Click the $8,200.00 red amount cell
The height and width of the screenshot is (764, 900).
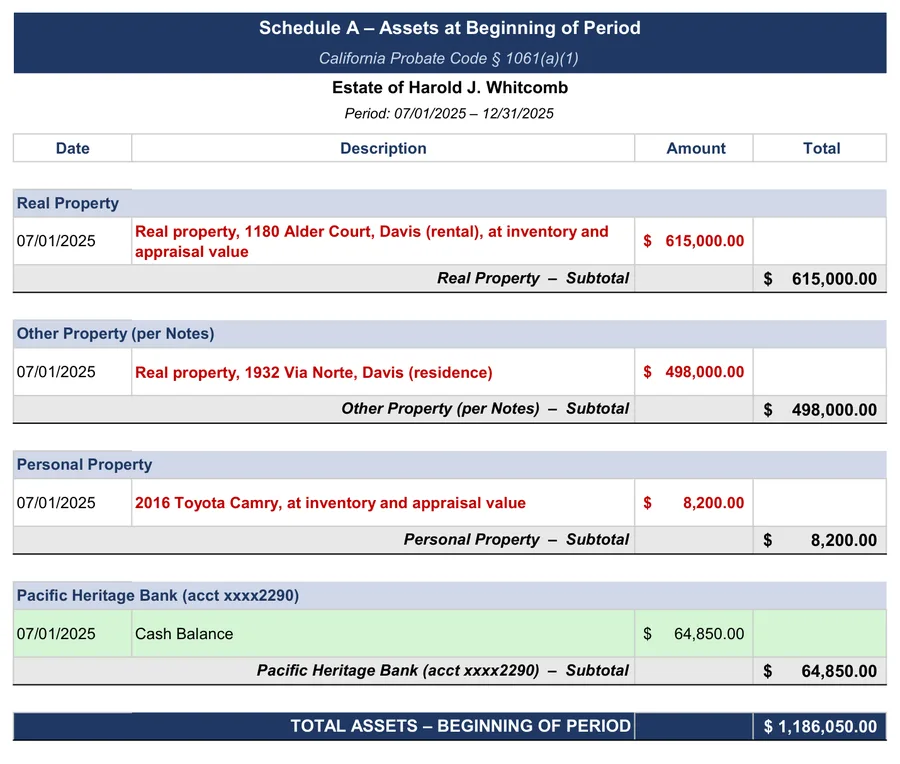coord(694,503)
